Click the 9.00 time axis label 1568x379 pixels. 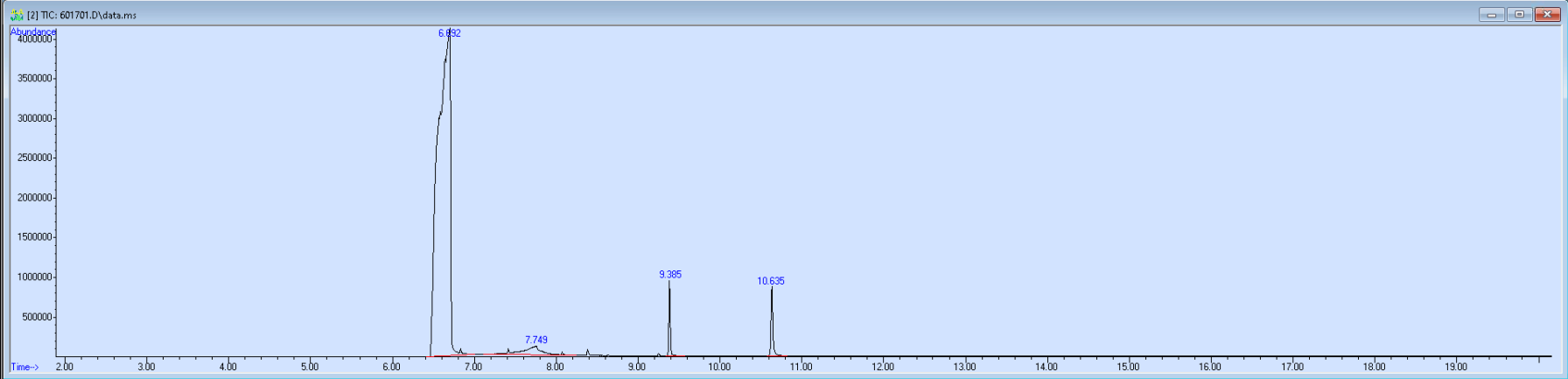tap(637, 367)
